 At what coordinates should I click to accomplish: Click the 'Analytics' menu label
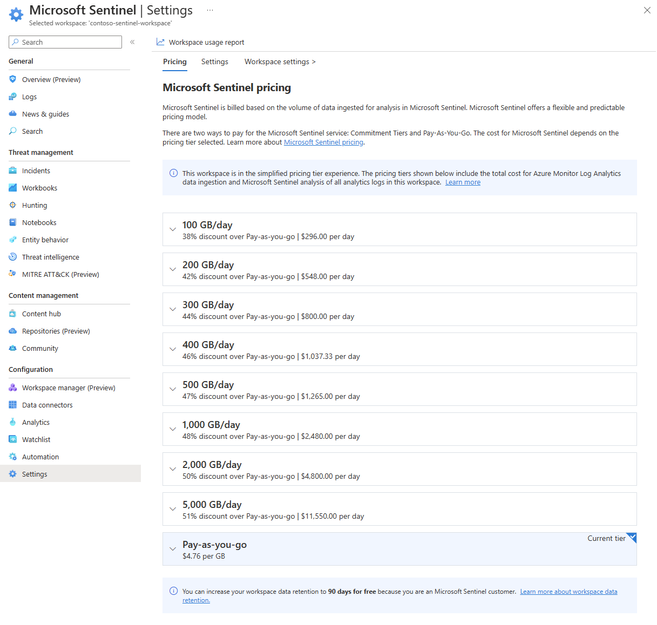pos(36,422)
